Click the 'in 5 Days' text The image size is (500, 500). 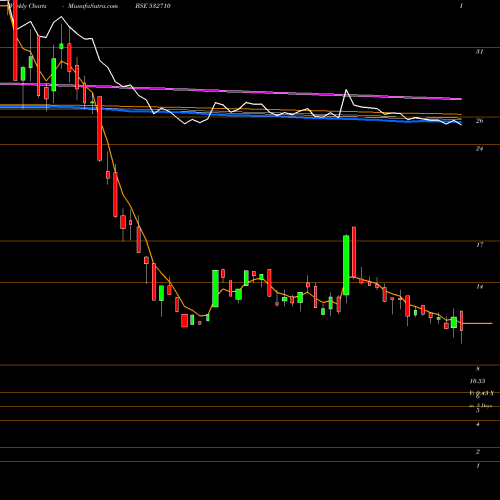click(480, 406)
